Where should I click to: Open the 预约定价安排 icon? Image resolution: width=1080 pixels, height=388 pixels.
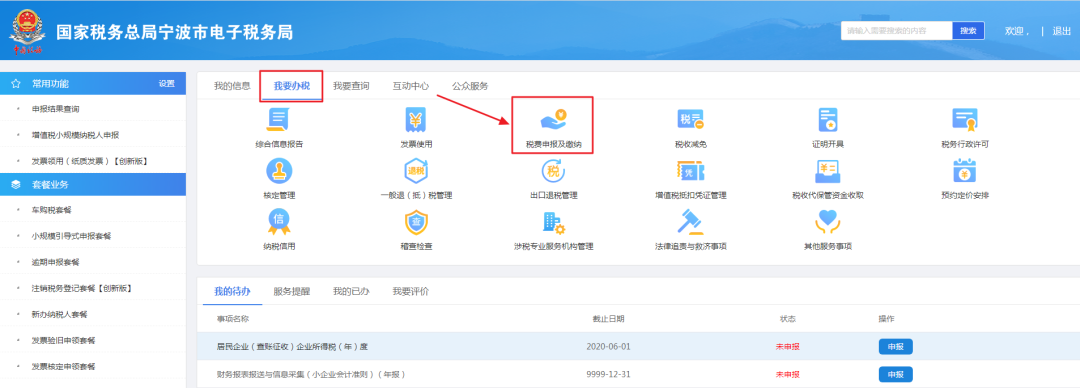[x=965, y=171]
